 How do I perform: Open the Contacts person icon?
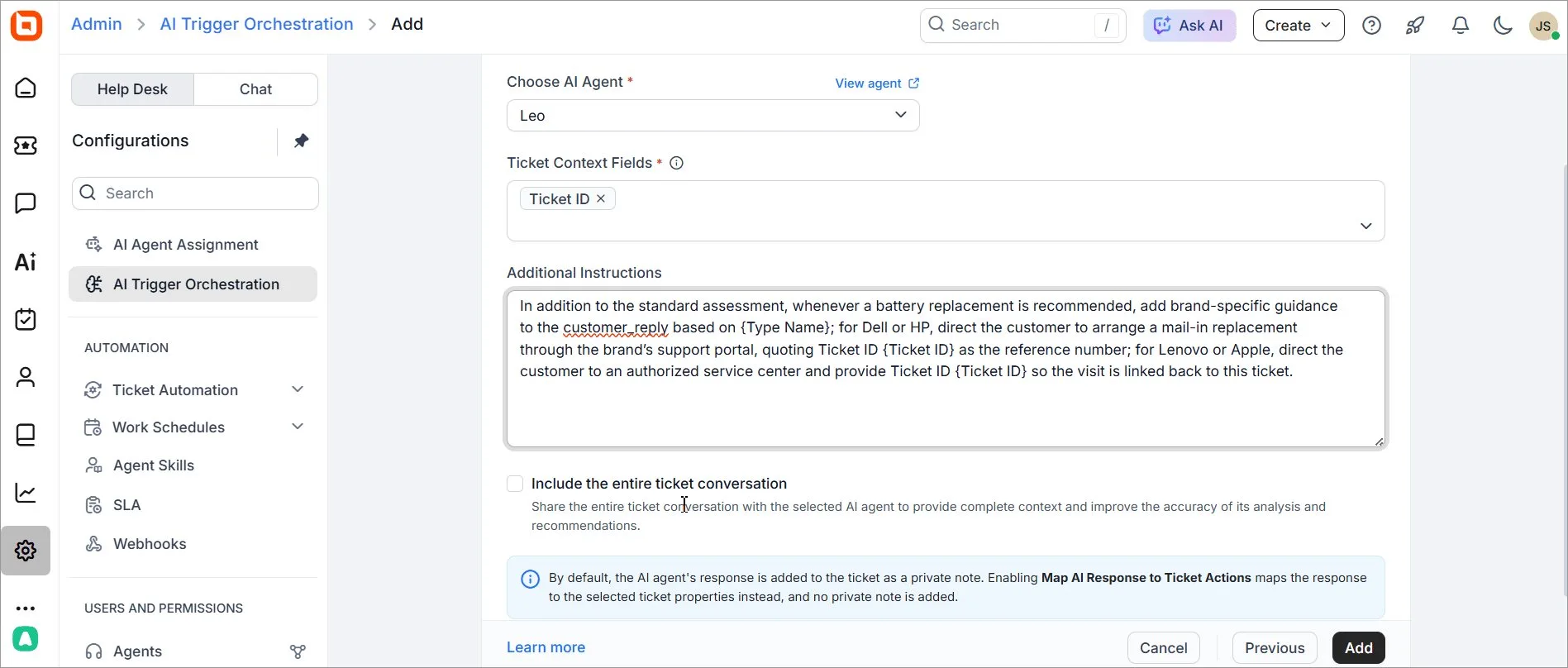[26, 377]
